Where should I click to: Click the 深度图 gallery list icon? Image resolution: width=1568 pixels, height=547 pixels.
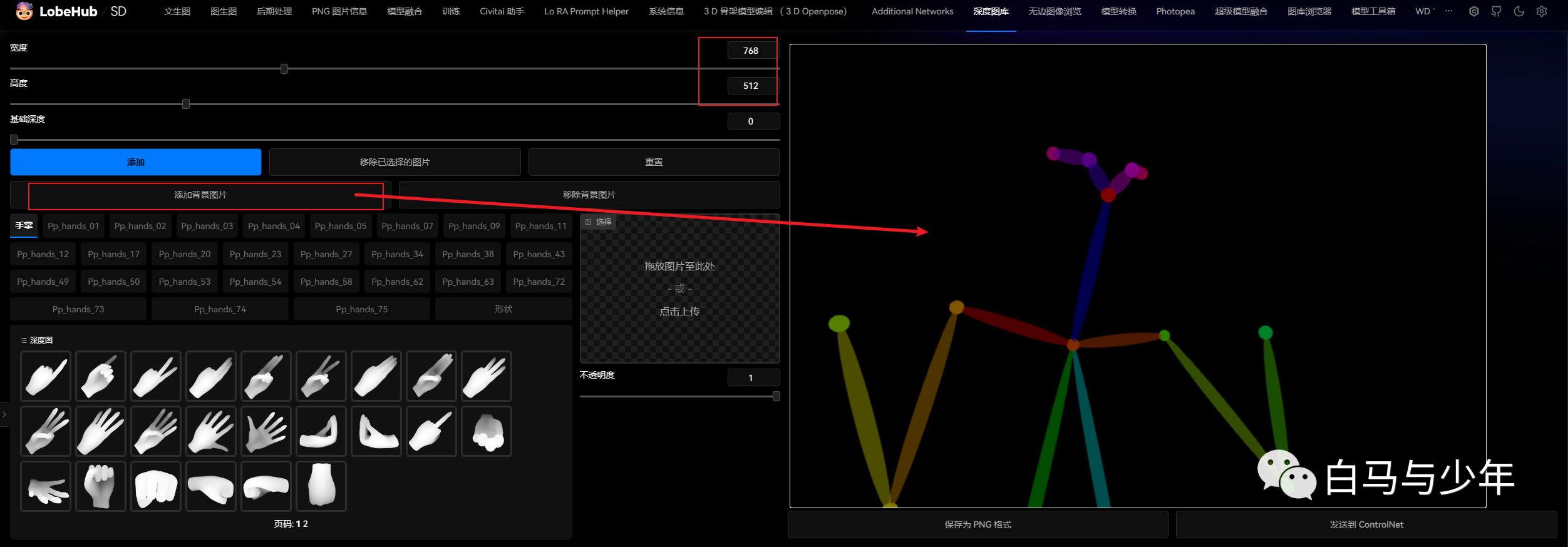(24, 340)
